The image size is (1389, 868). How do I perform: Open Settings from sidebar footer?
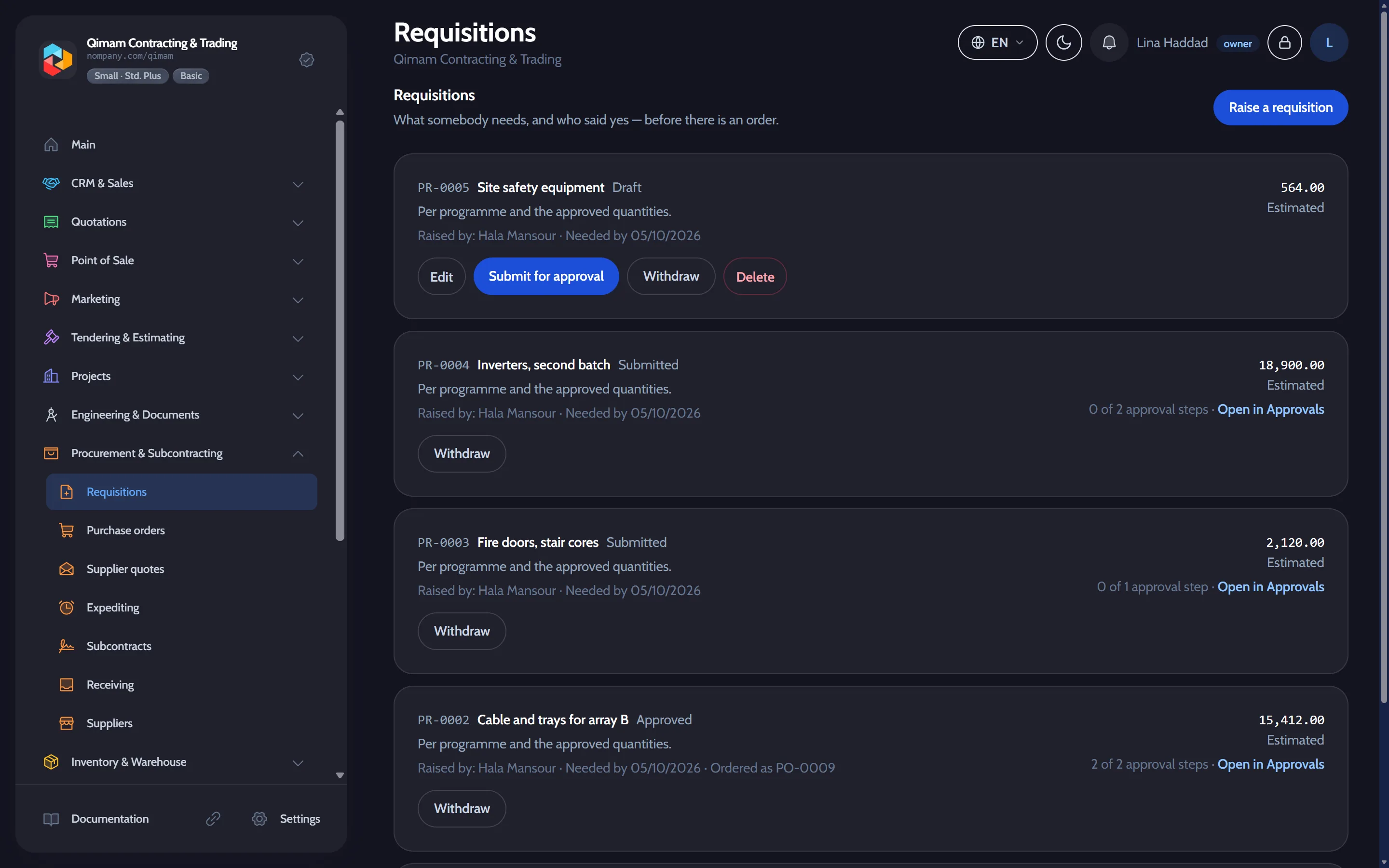coord(286,819)
